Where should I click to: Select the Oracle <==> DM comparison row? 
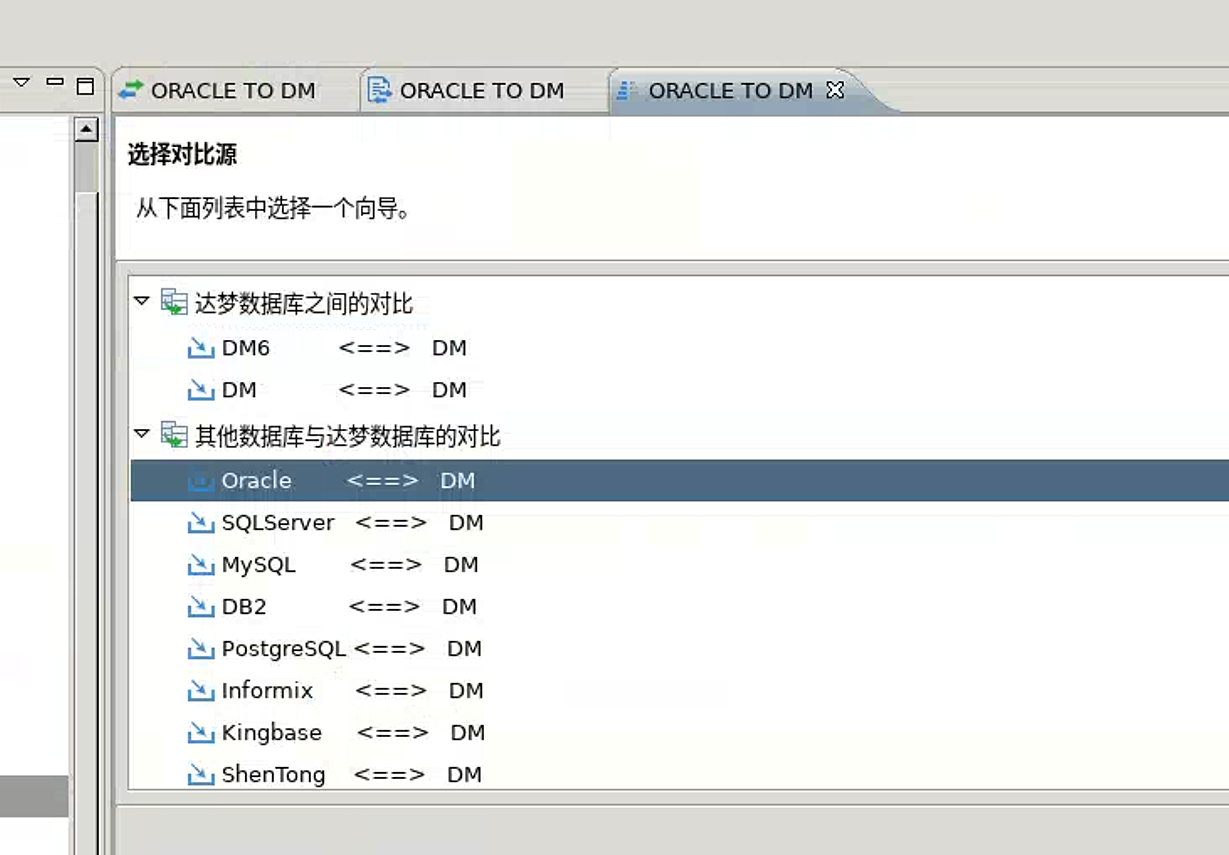tap(680, 481)
